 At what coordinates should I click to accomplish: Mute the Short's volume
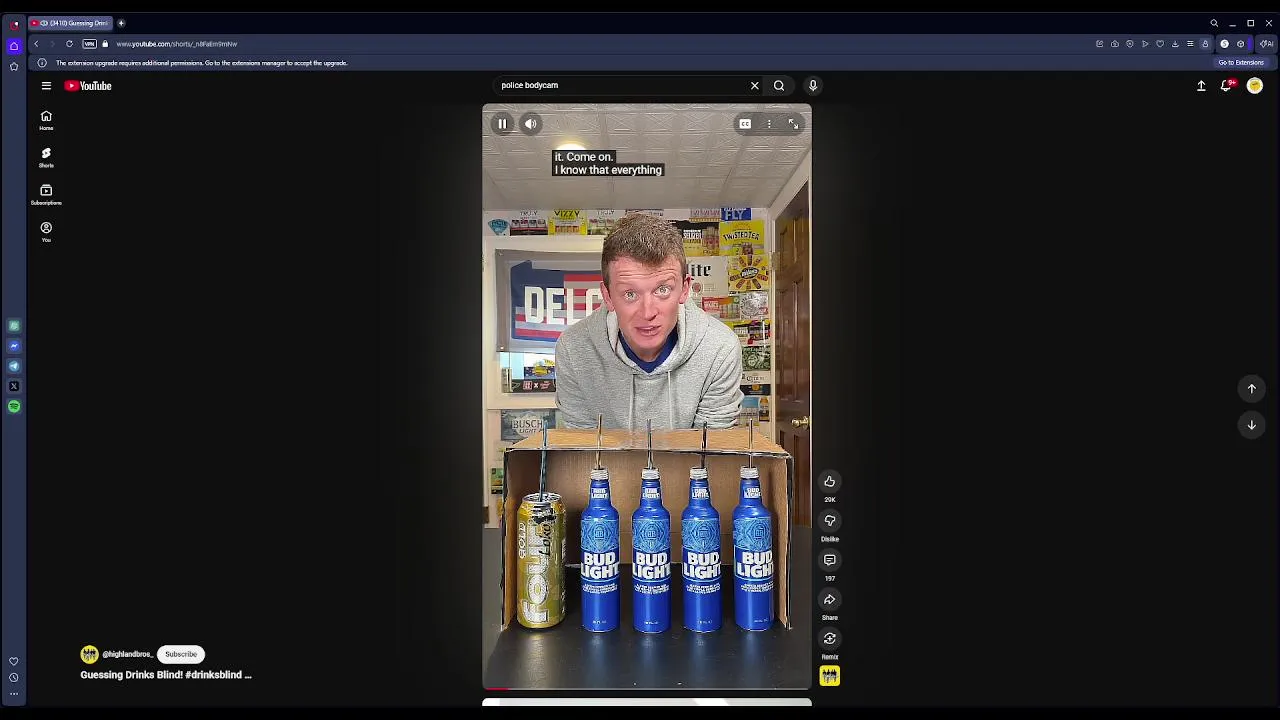(531, 124)
